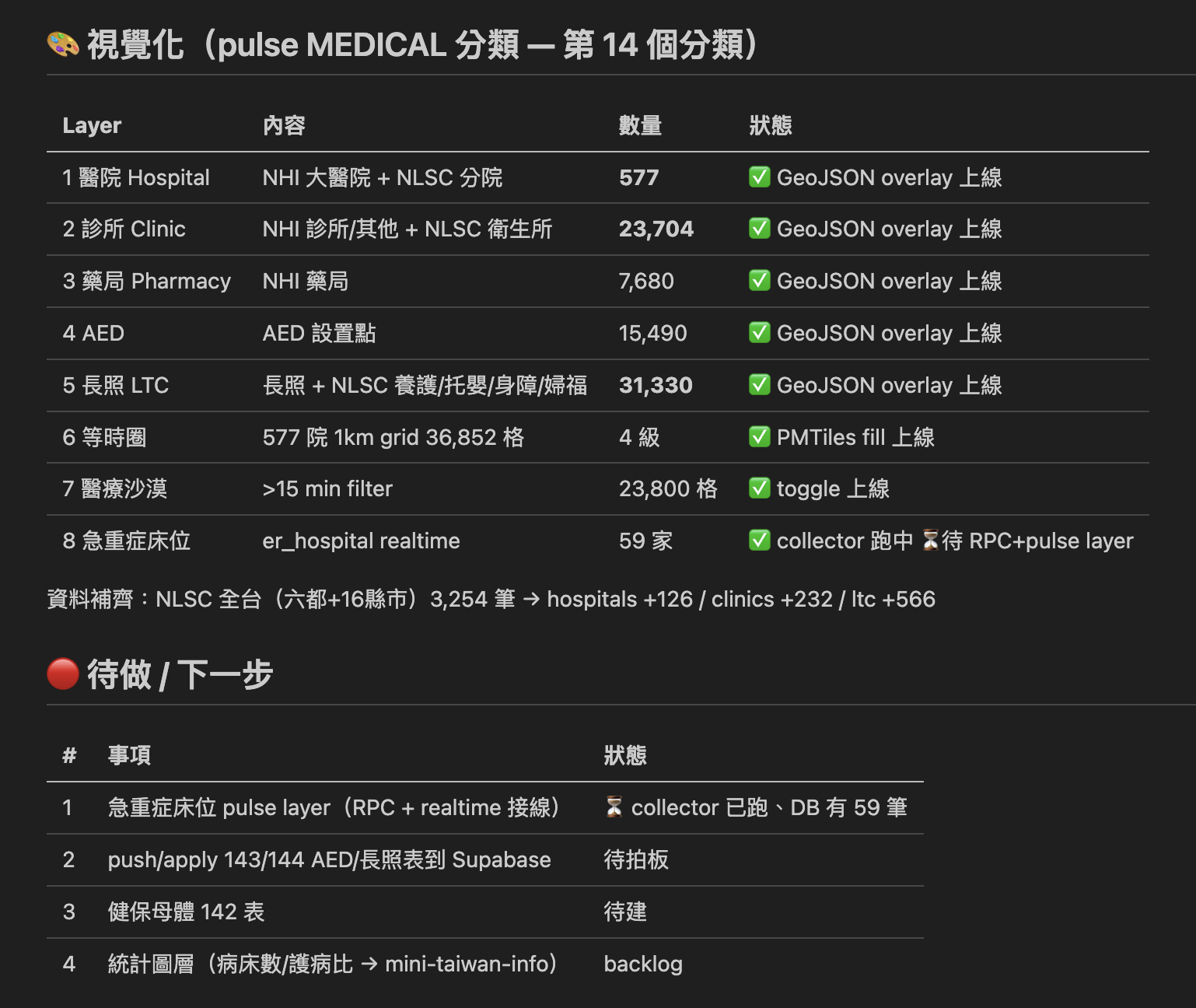Click the cell 4 AED
Viewport: 1196px width, 1008px height.
93,333
